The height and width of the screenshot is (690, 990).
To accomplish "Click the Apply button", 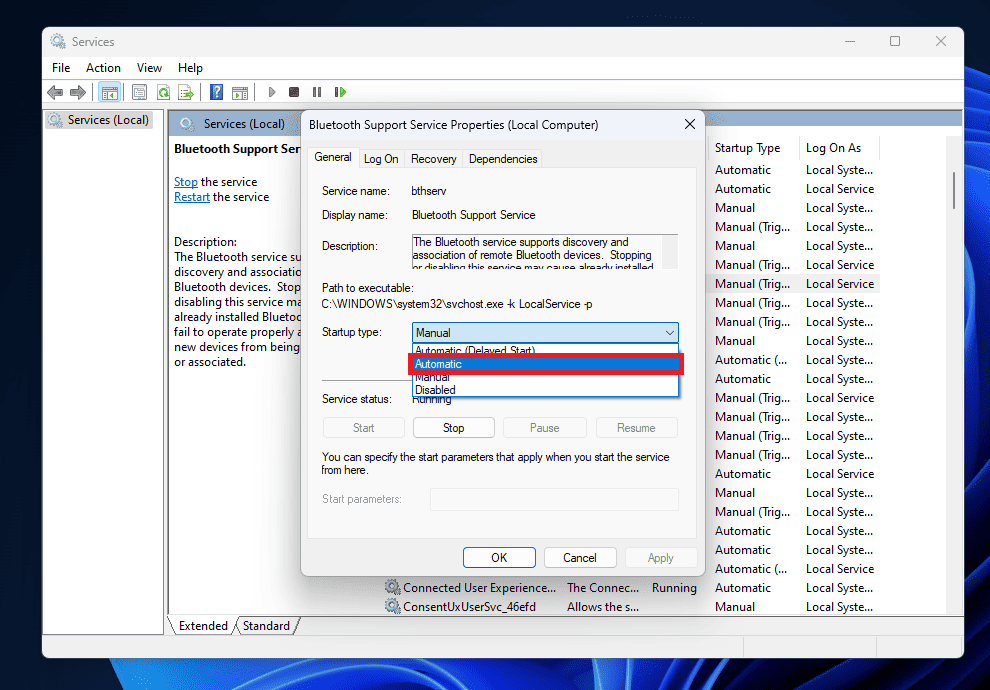I will coord(660,557).
